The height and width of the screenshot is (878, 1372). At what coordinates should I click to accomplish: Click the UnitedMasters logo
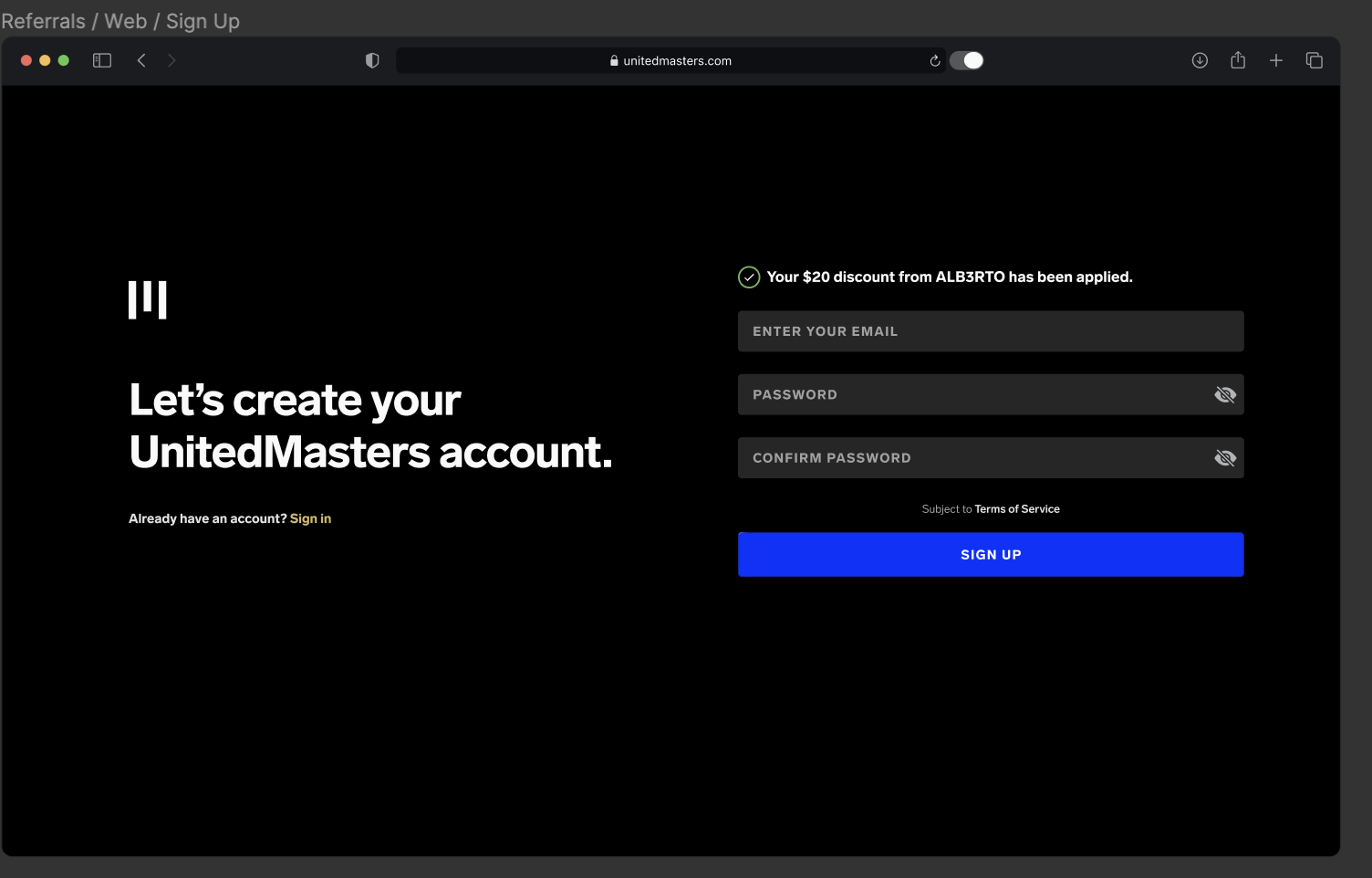pos(148,300)
